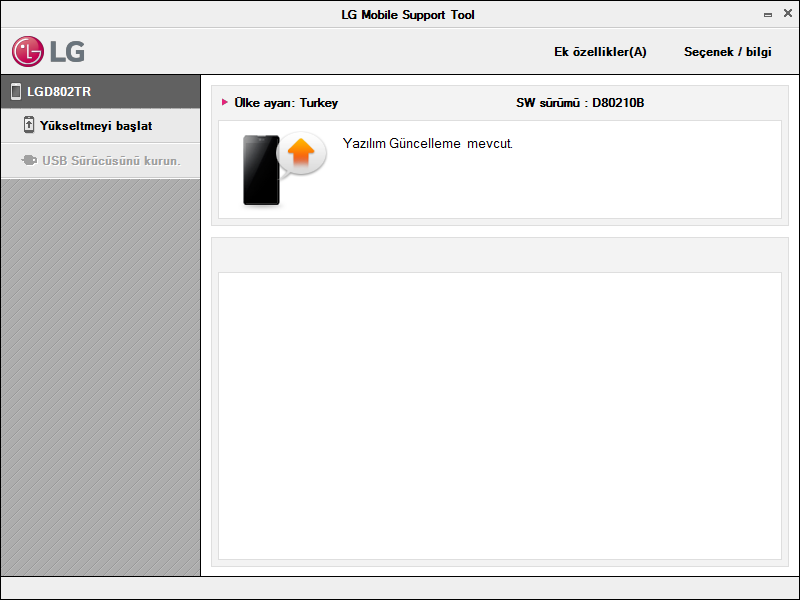Open the Ek özellikler(A) menu

pos(600,52)
